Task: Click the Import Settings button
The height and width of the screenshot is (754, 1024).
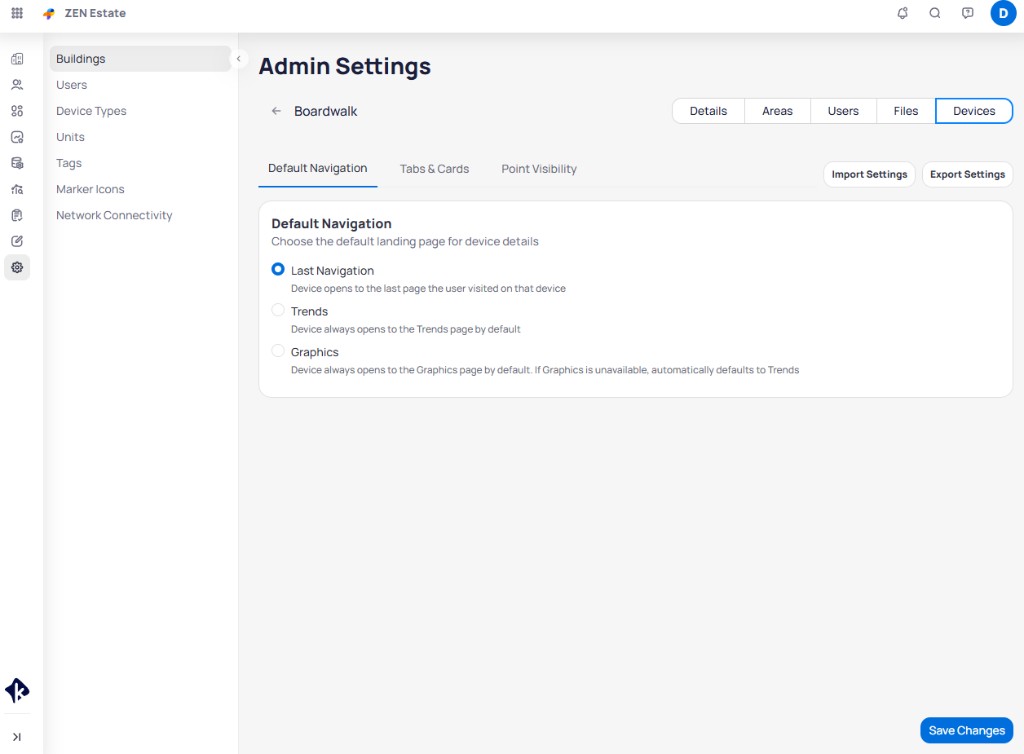Action: 869,174
